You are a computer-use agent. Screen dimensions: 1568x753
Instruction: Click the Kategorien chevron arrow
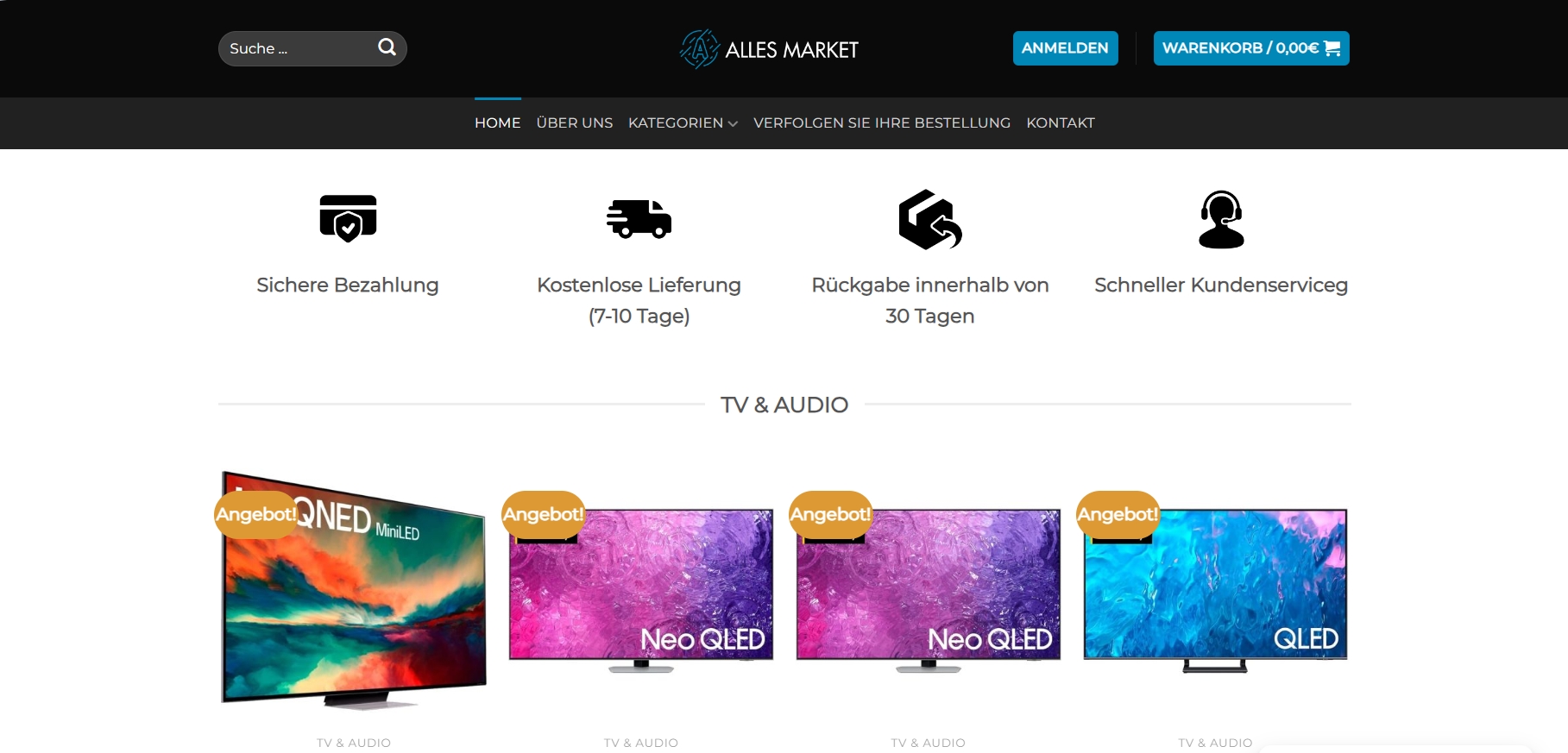[733, 123]
